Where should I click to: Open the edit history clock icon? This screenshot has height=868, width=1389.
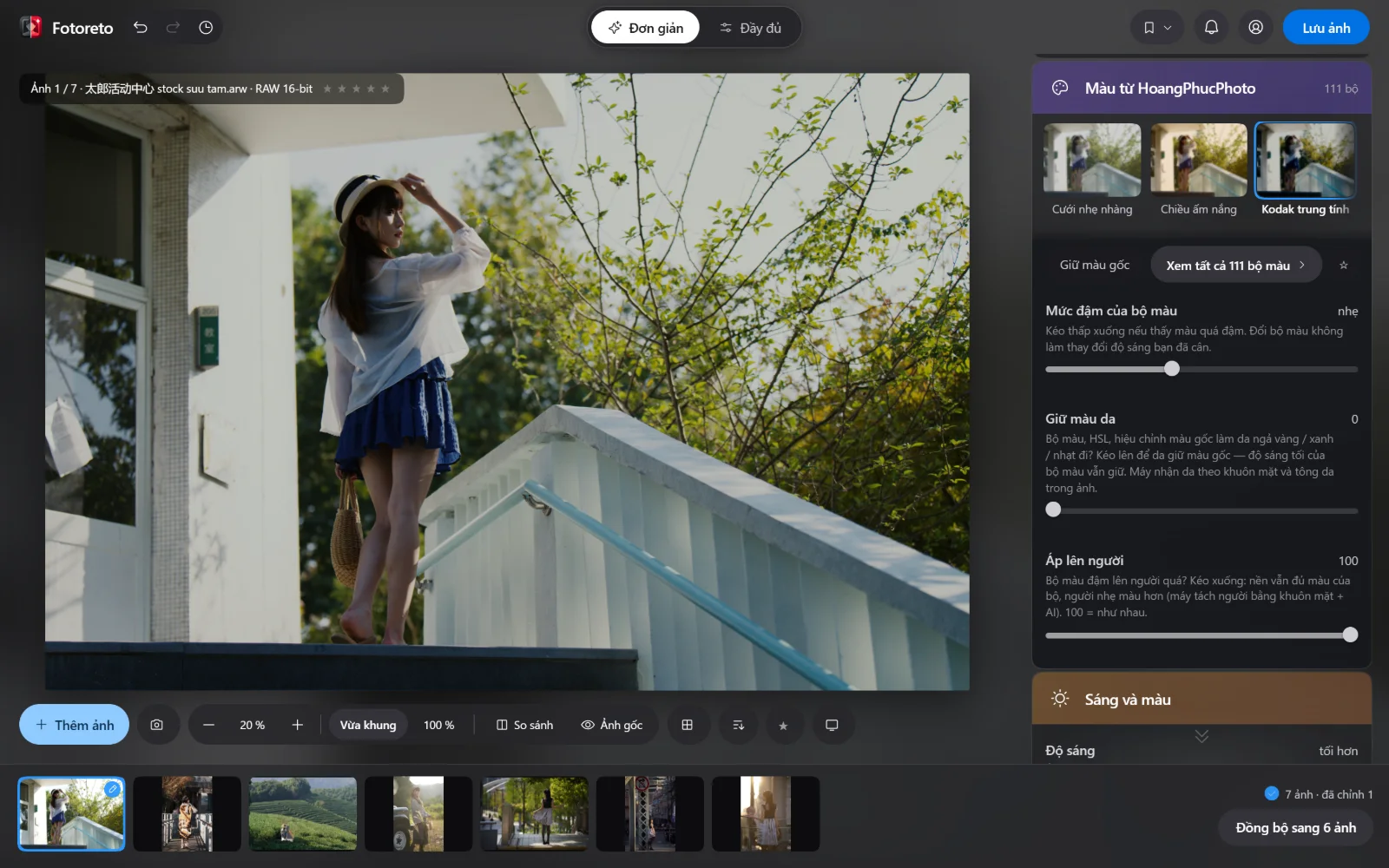click(x=206, y=28)
